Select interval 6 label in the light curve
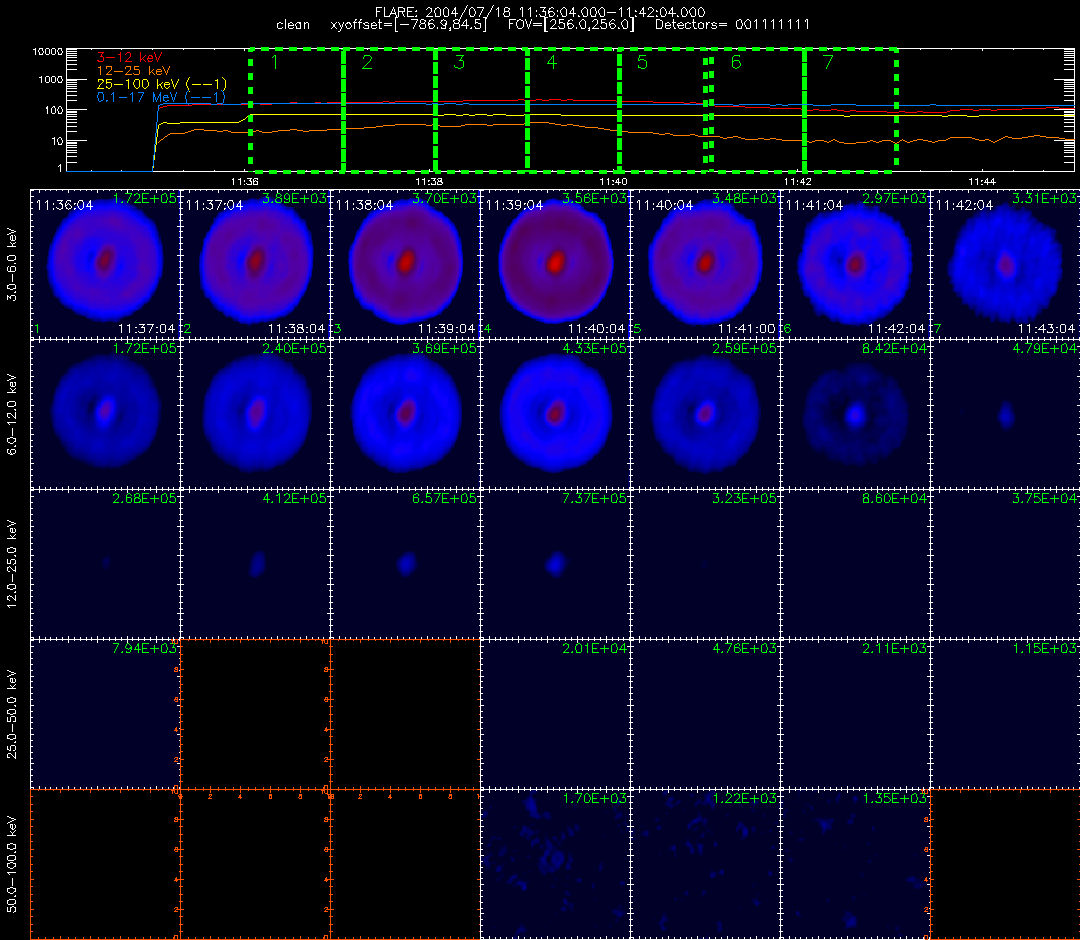The height and width of the screenshot is (940, 1080). pyautogui.click(x=736, y=63)
